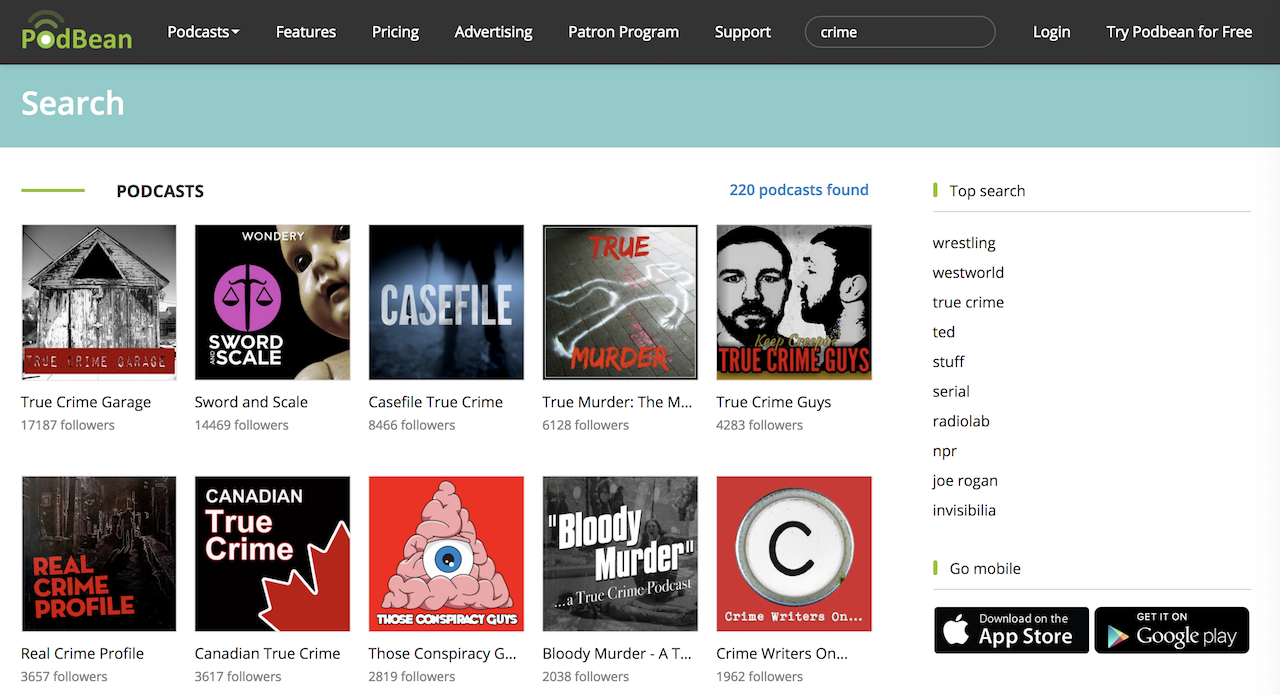Click '14469 followers' under Sword and Scale
This screenshot has height=695, width=1280.
(241, 425)
